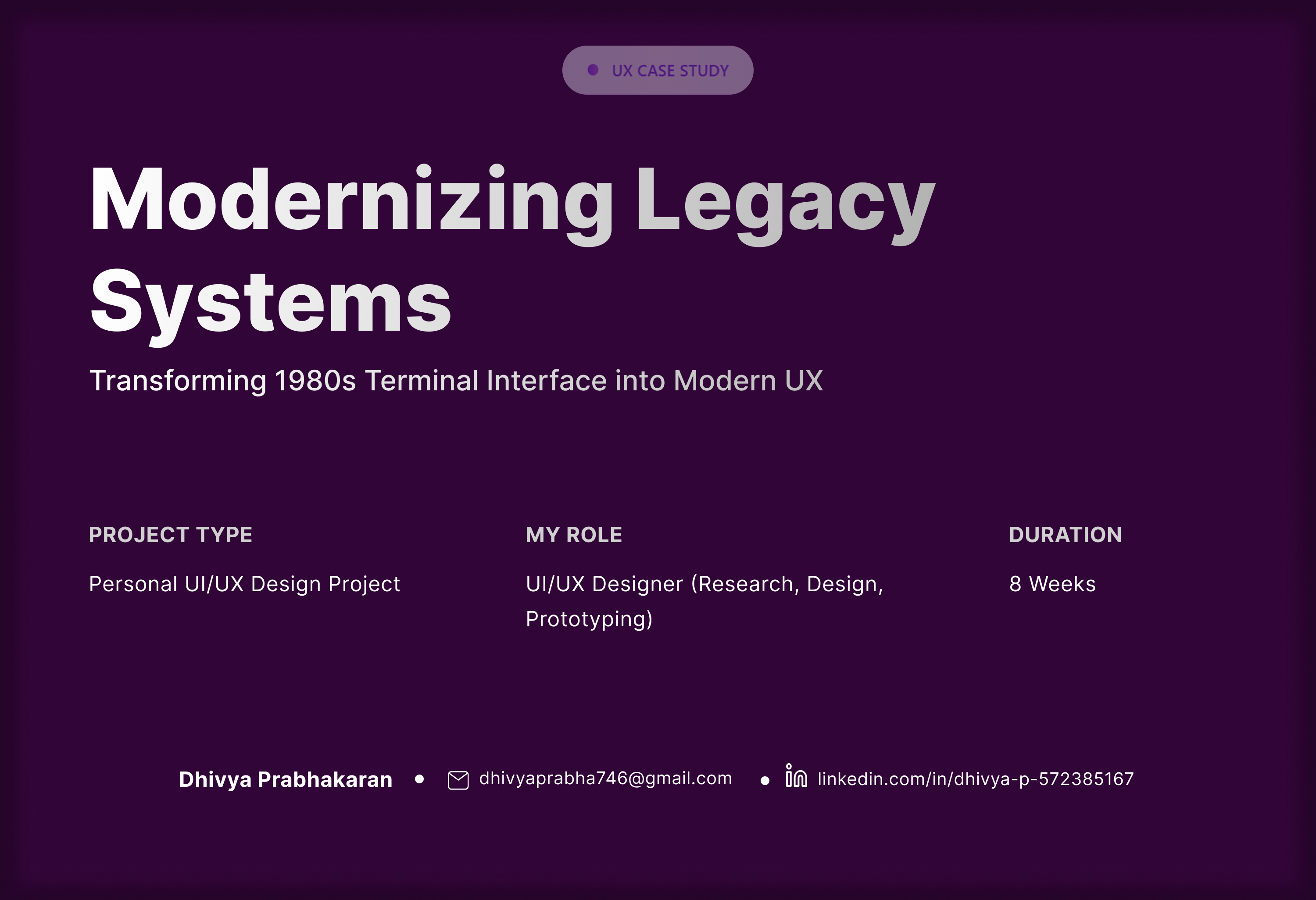Image resolution: width=1316 pixels, height=900 pixels.
Task: Click the subtitle about transforming 1980s Terminal Interface
Action: point(456,380)
